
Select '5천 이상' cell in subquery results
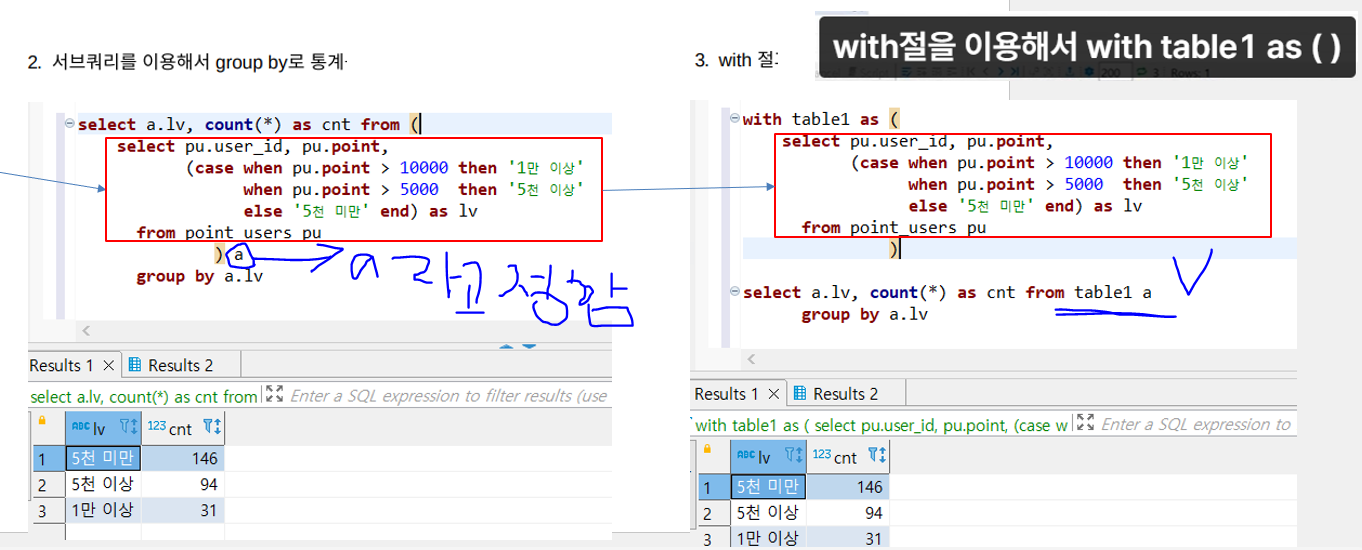click(103, 484)
